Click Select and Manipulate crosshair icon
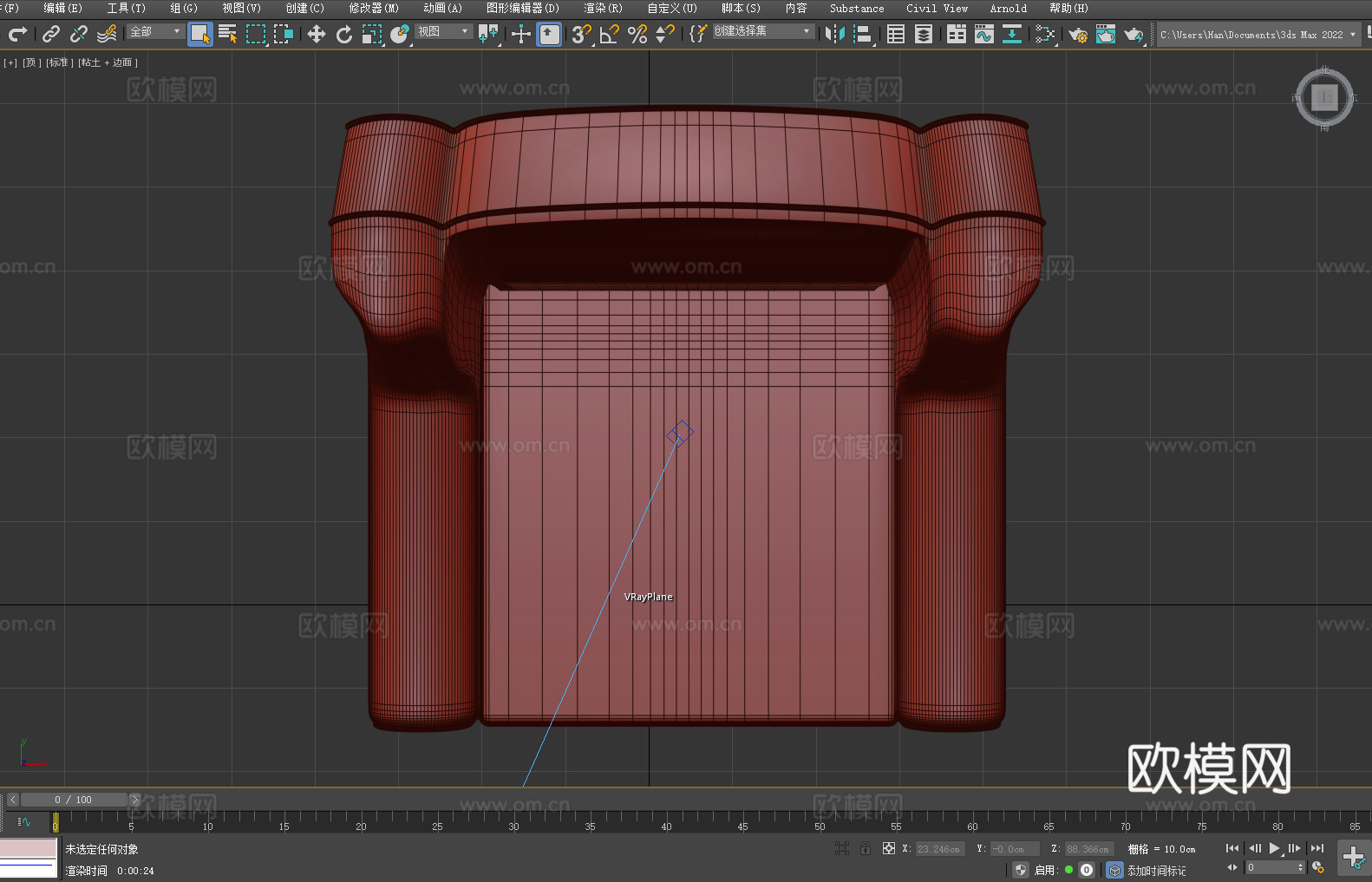This screenshot has width=1372, height=882. point(521,34)
